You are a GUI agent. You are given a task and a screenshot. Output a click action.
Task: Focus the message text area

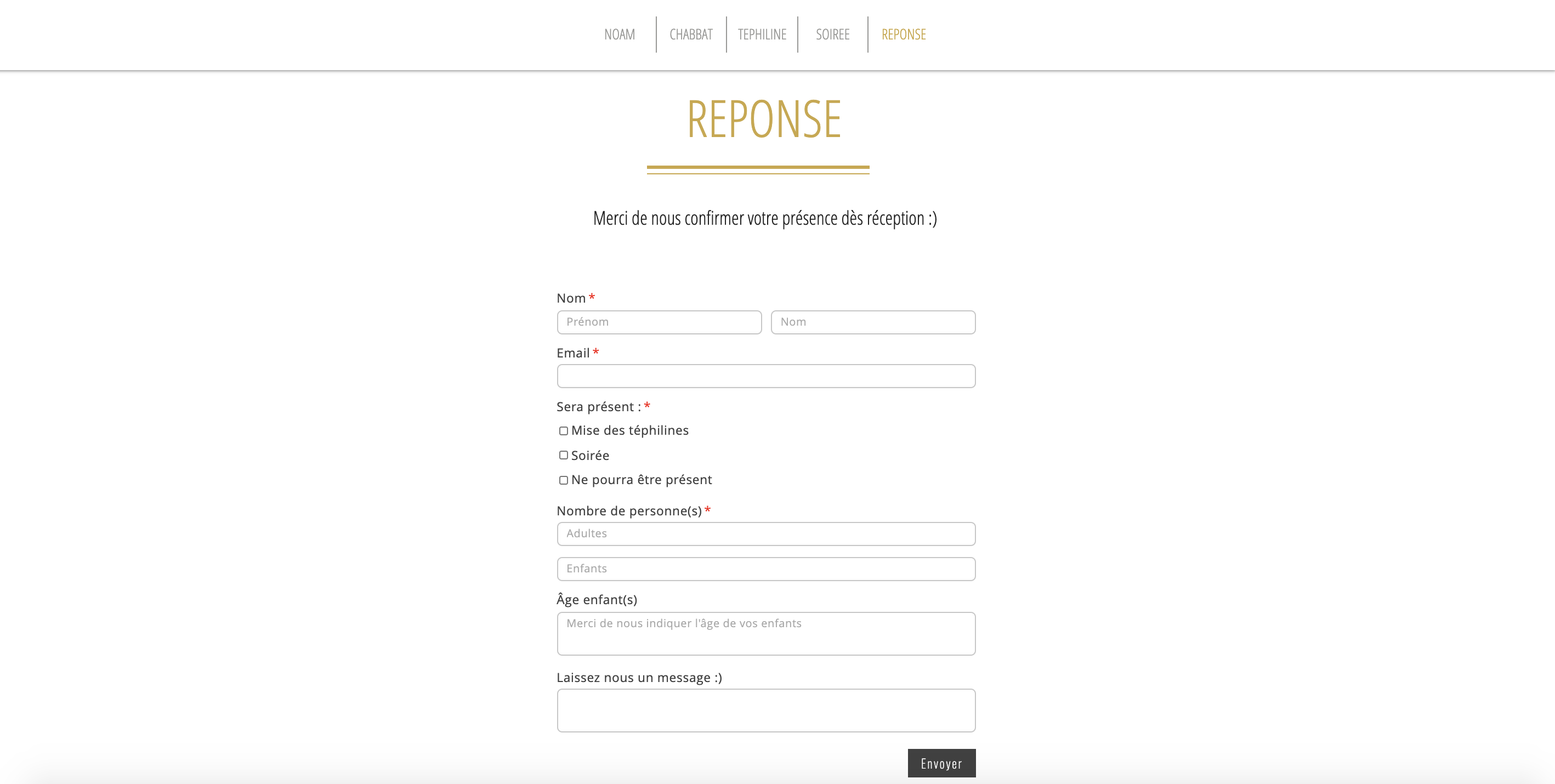tap(765, 711)
